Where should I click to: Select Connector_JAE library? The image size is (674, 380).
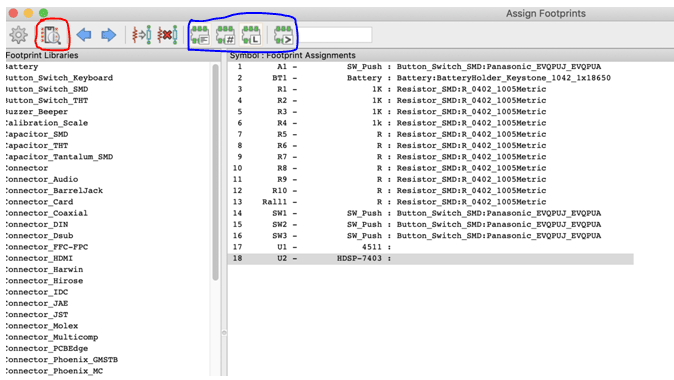pyautogui.click(x=37, y=303)
